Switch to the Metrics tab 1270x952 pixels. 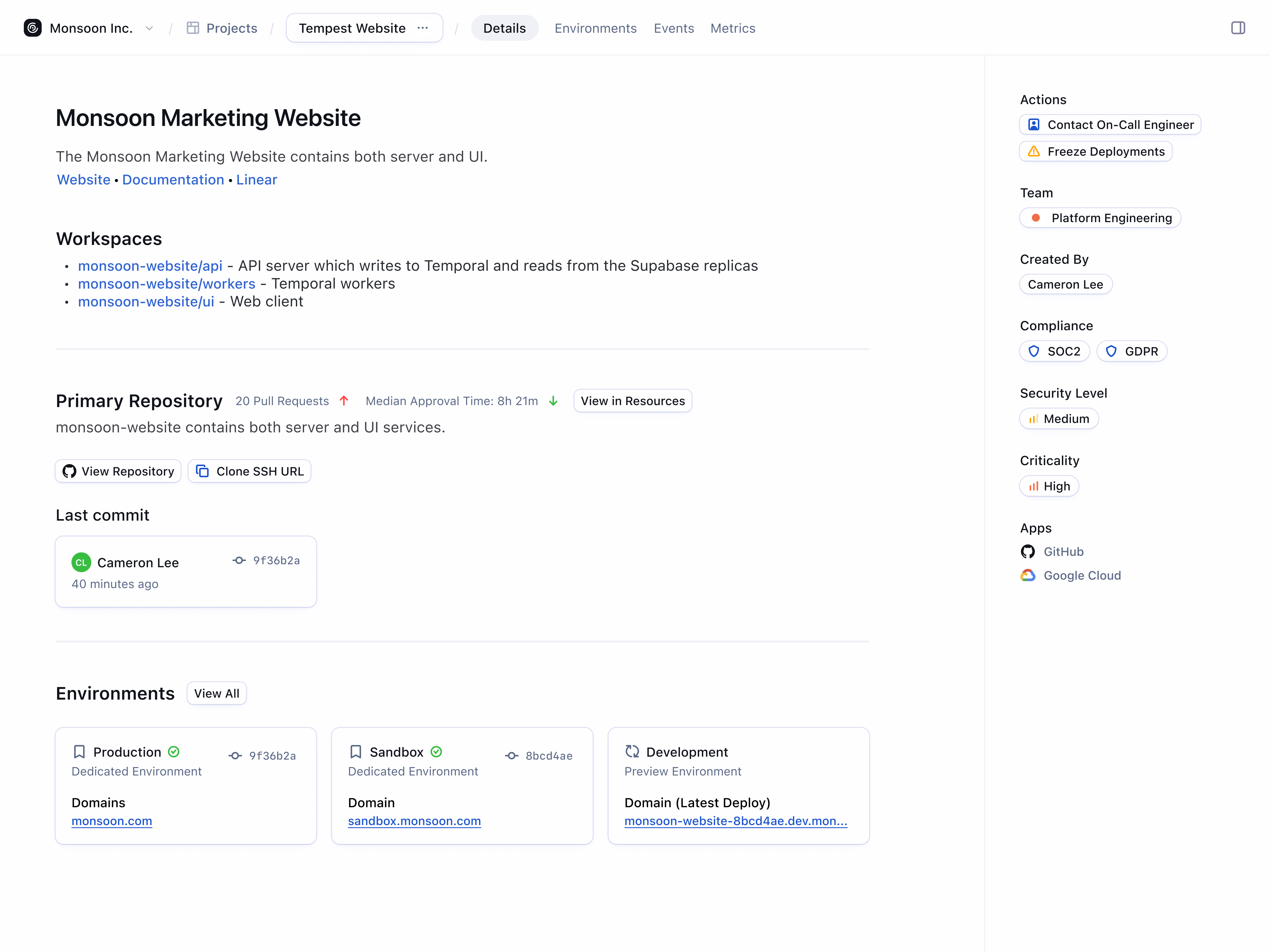coord(732,28)
